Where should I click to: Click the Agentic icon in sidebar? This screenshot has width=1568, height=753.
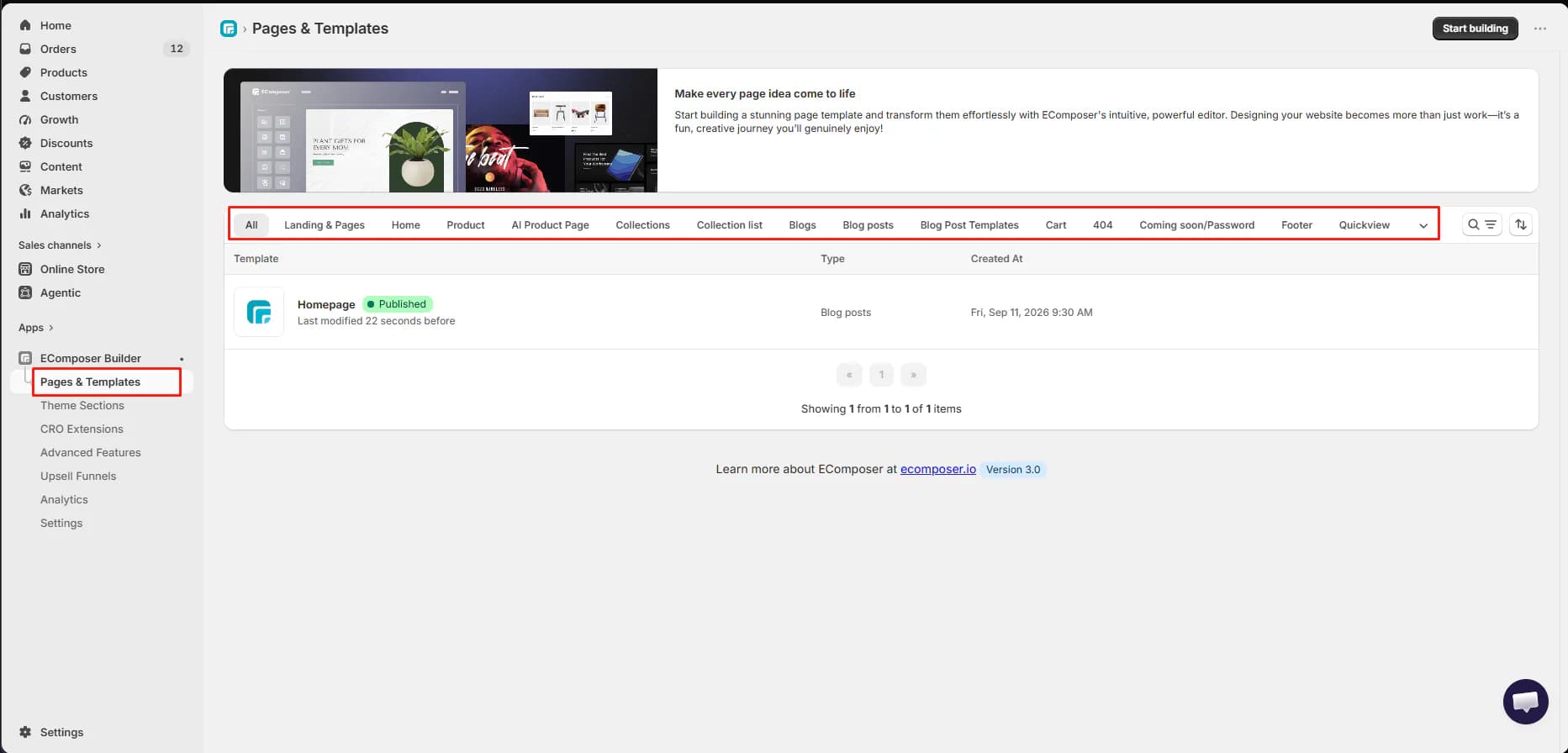coord(25,292)
